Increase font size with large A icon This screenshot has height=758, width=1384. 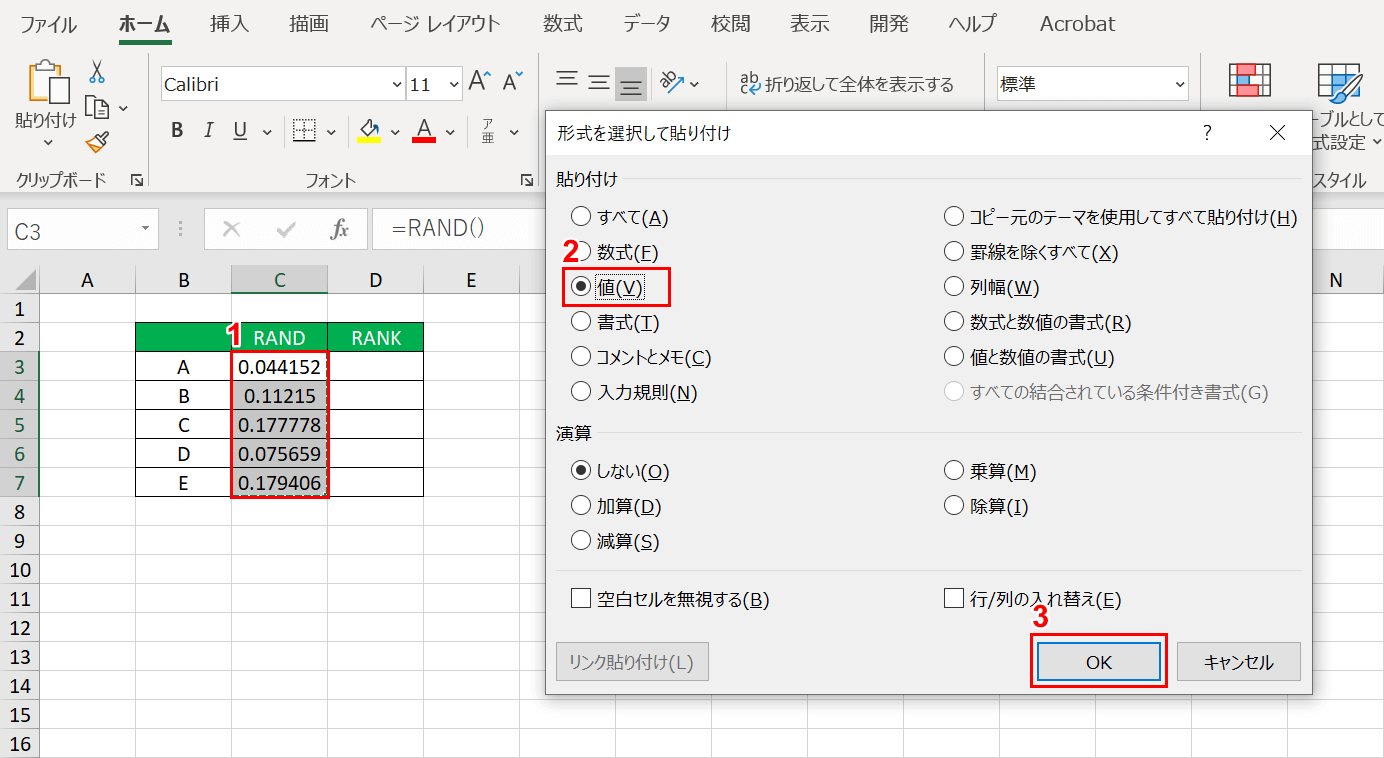click(x=480, y=83)
